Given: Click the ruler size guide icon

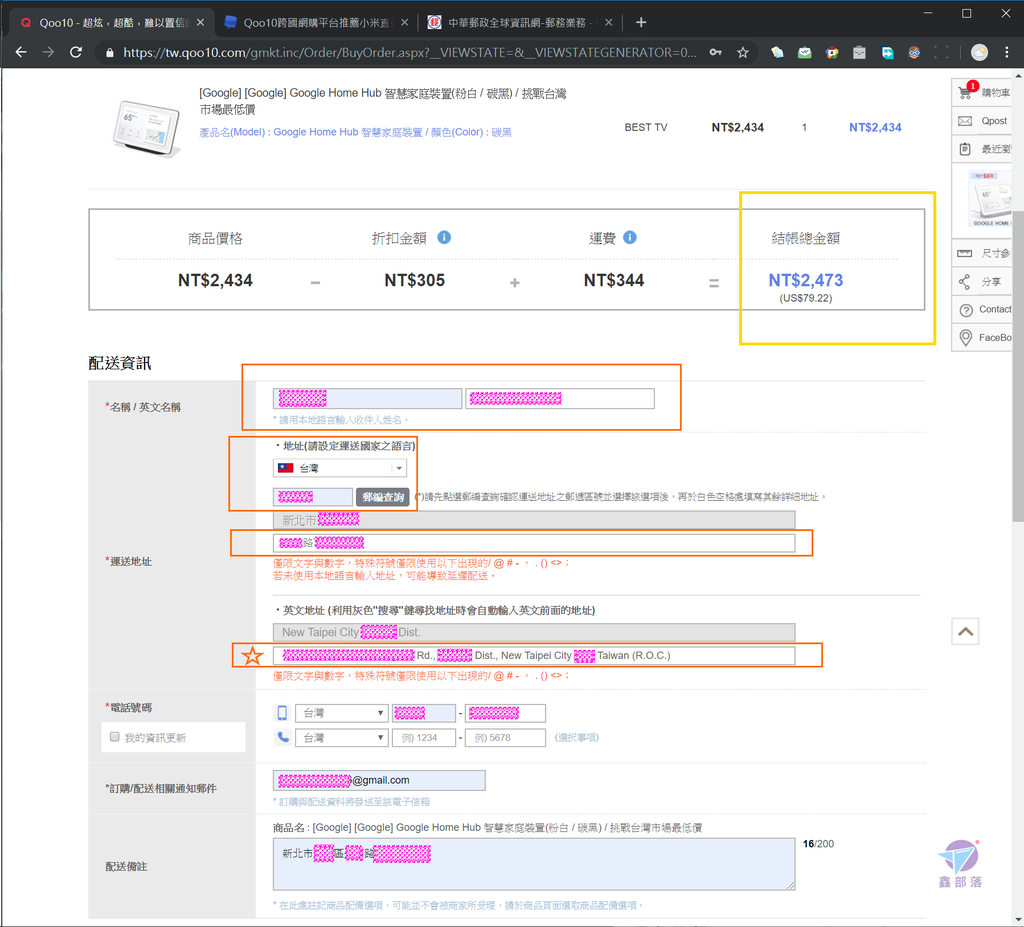Looking at the screenshot, I should [x=965, y=253].
